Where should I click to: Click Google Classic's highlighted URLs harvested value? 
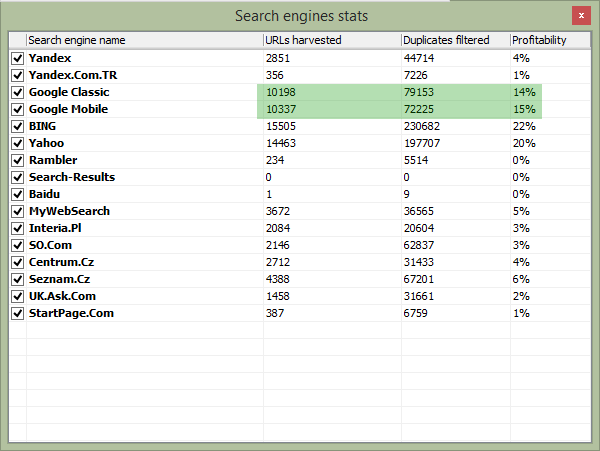click(x=280, y=92)
